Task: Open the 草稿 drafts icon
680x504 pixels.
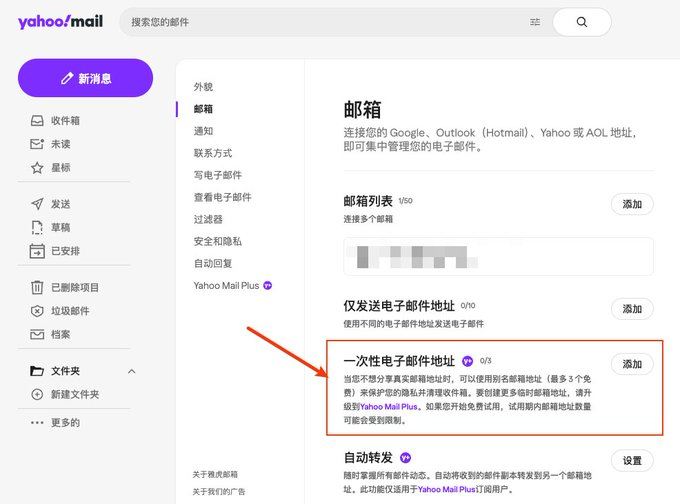Action: click(37, 227)
